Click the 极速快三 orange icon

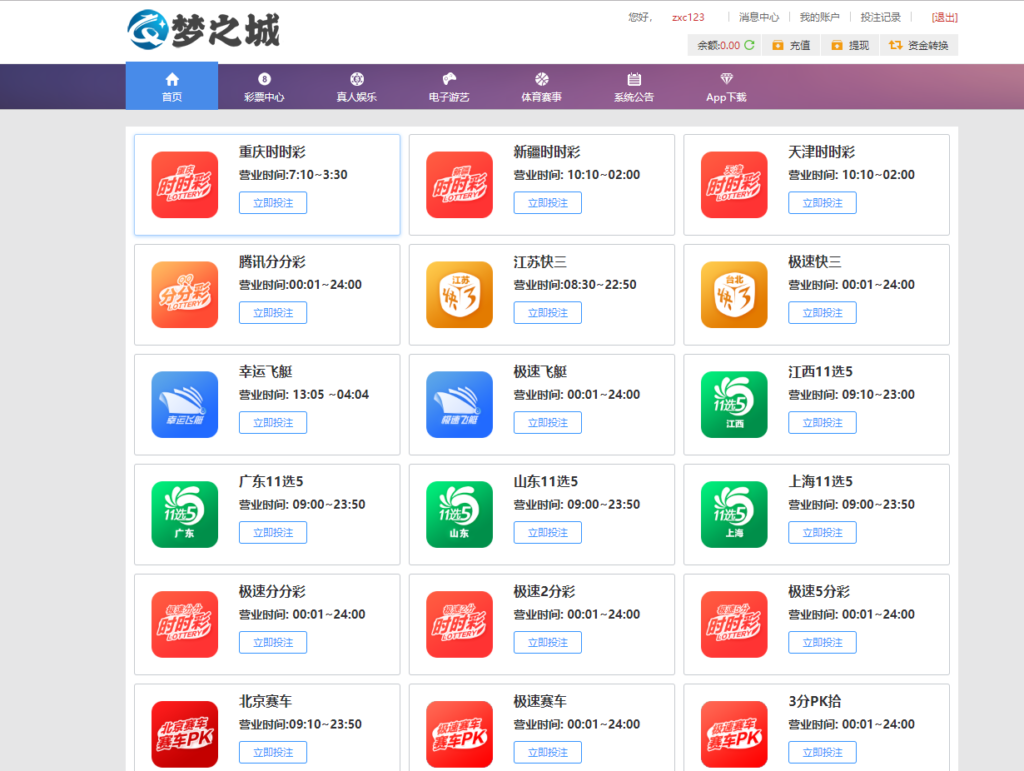pyautogui.click(x=734, y=294)
